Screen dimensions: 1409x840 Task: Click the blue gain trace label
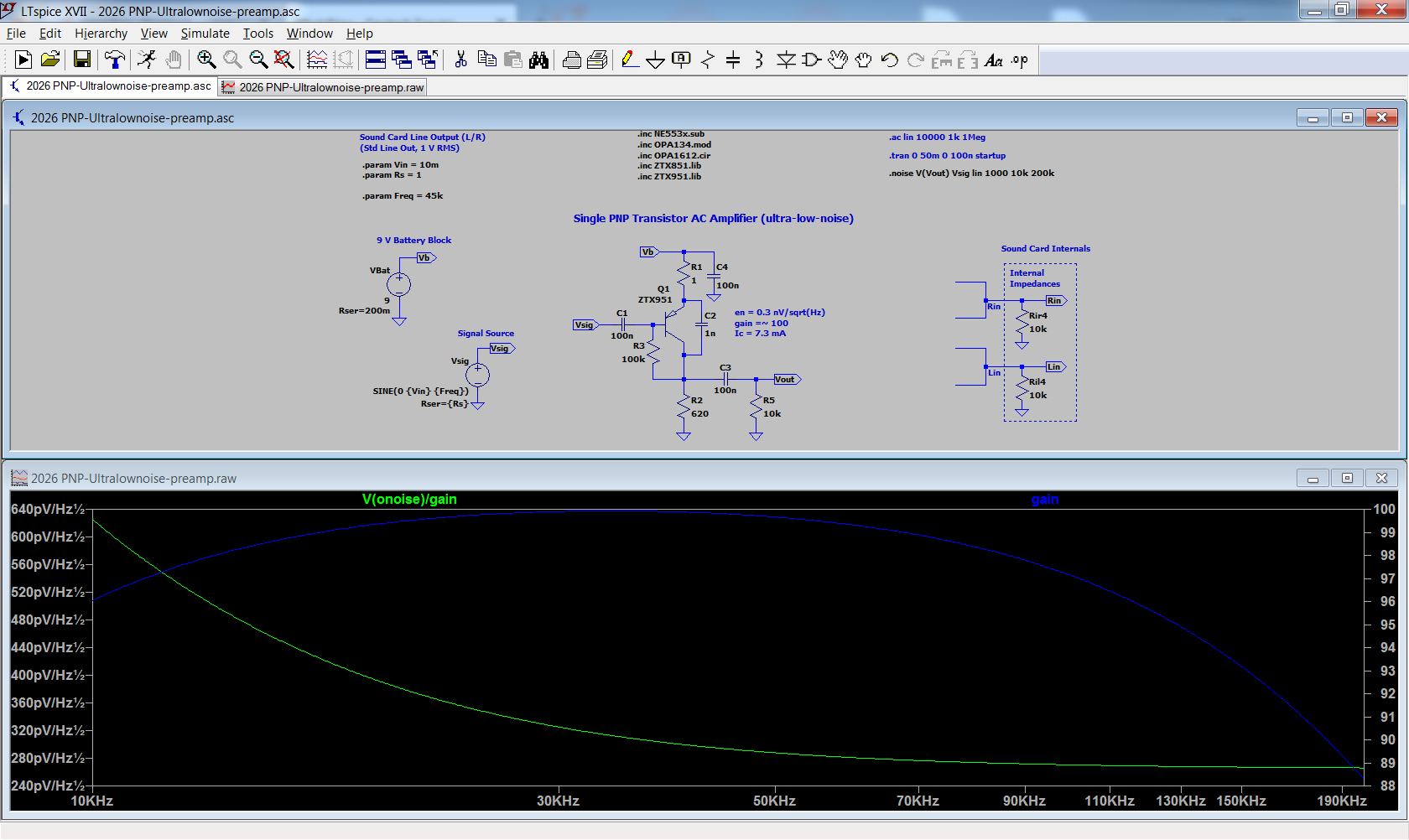1045,500
